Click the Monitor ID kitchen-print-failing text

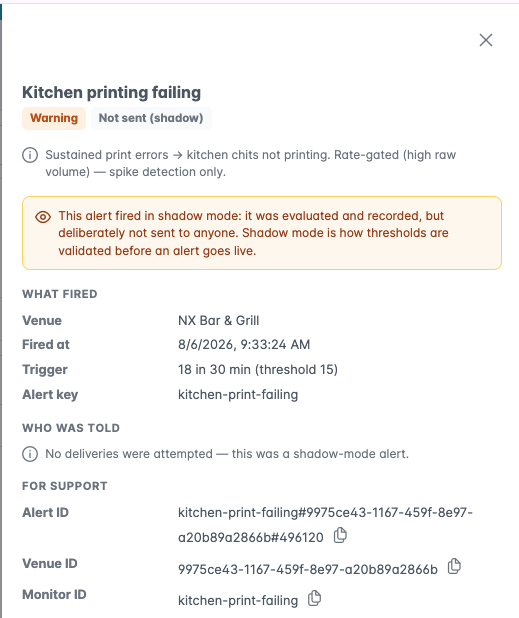click(x=238, y=601)
